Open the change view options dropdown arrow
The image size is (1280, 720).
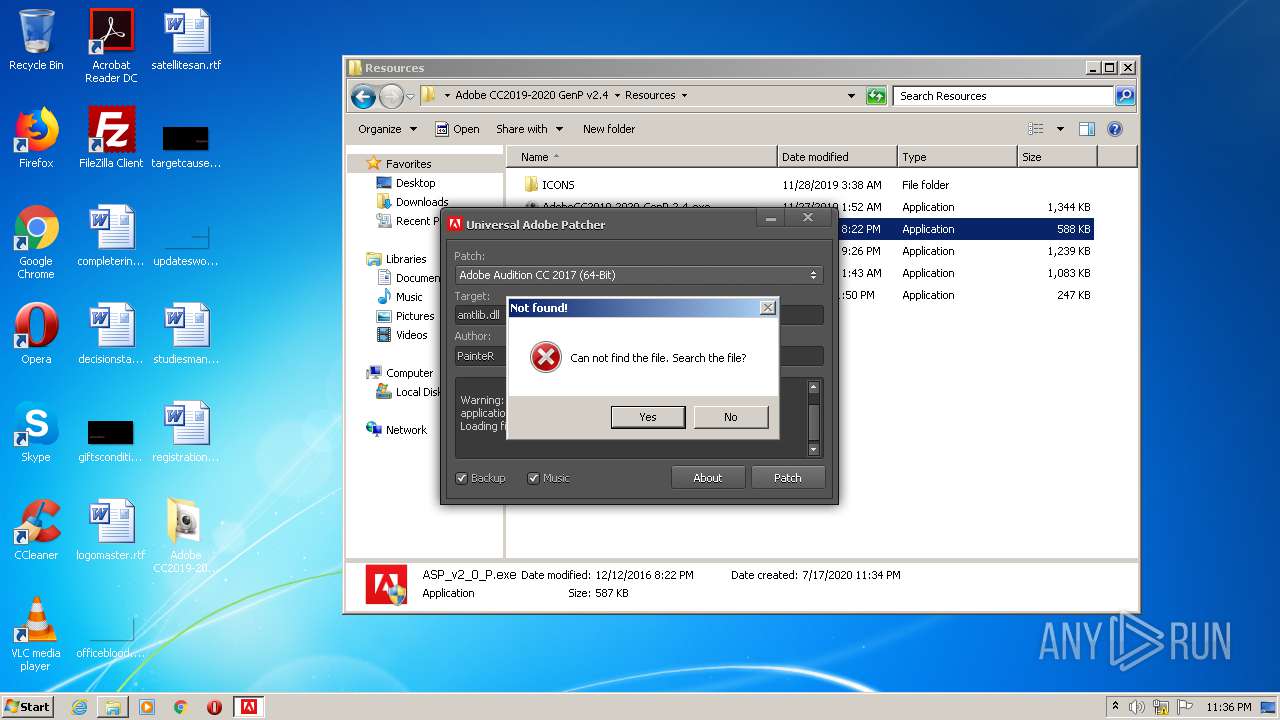click(x=1060, y=129)
